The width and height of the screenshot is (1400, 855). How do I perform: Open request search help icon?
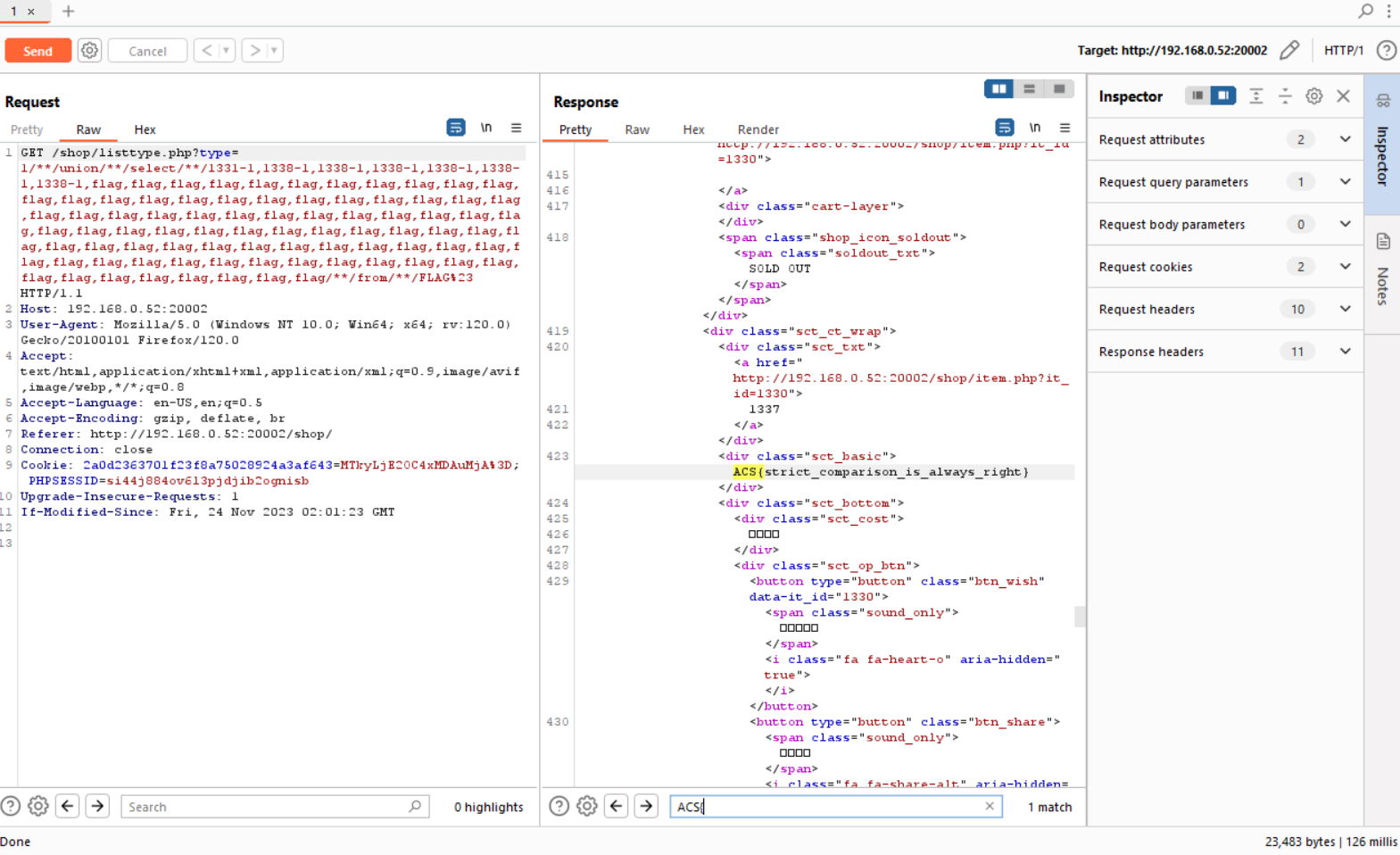[x=11, y=806]
